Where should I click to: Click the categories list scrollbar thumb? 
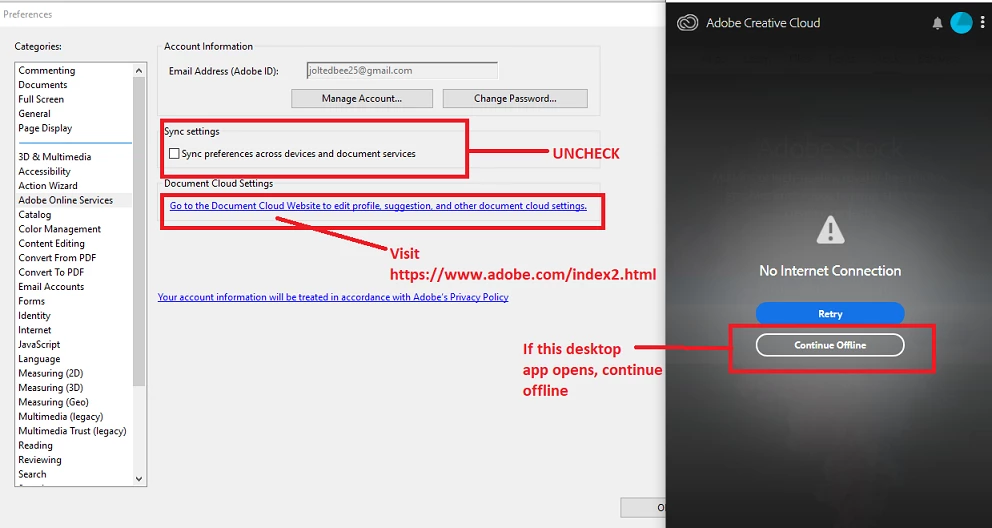tap(139, 231)
